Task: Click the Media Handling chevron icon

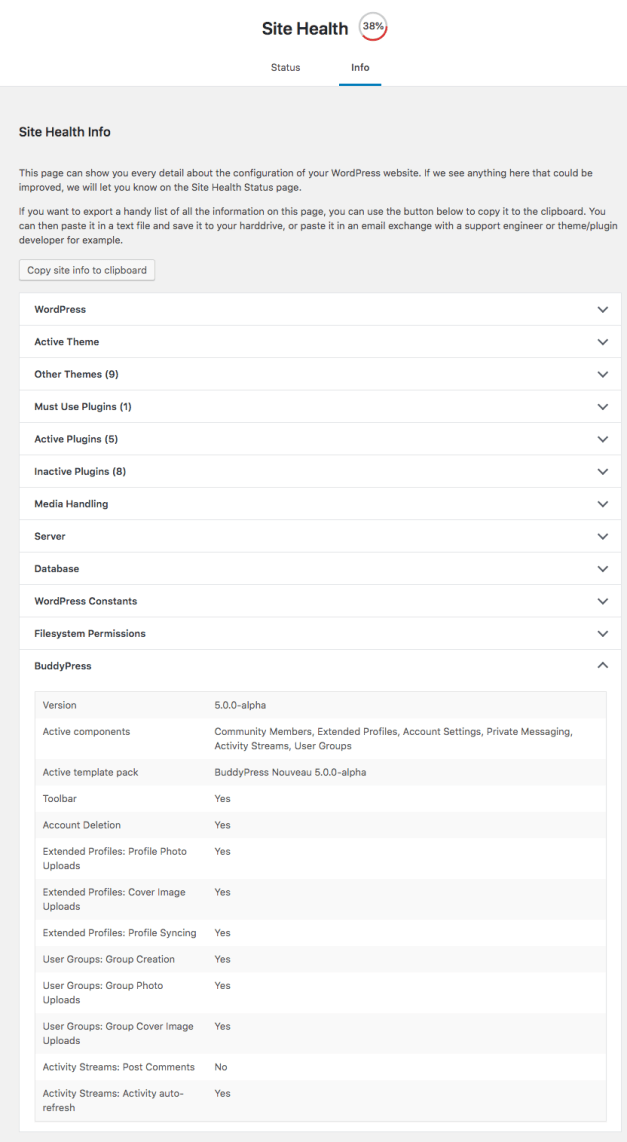Action: coord(602,504)
